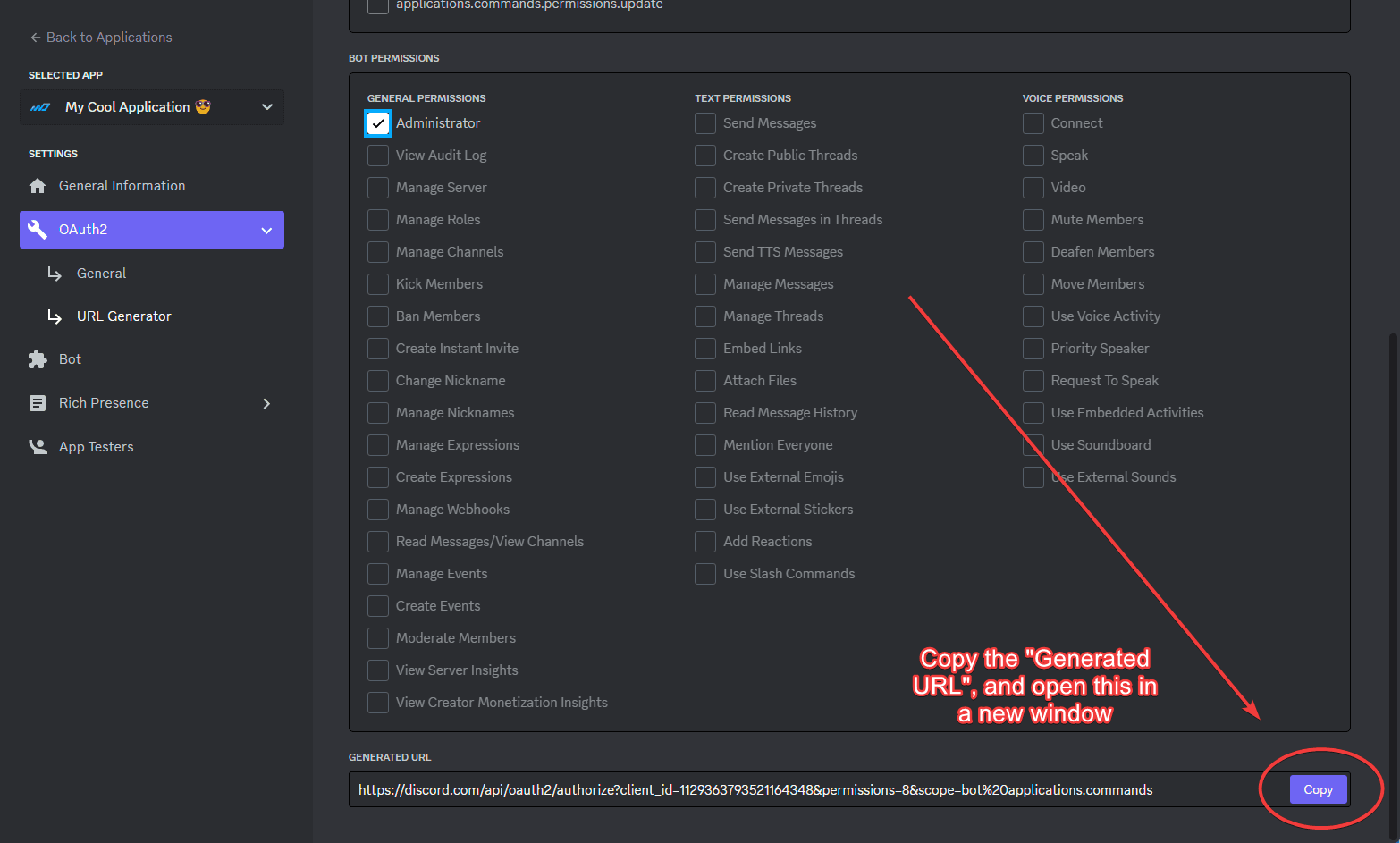Check the applications.commands.permissions.update scope
Image resolution: width=1400 pixels, height=843 pixels.
(378, 5)
